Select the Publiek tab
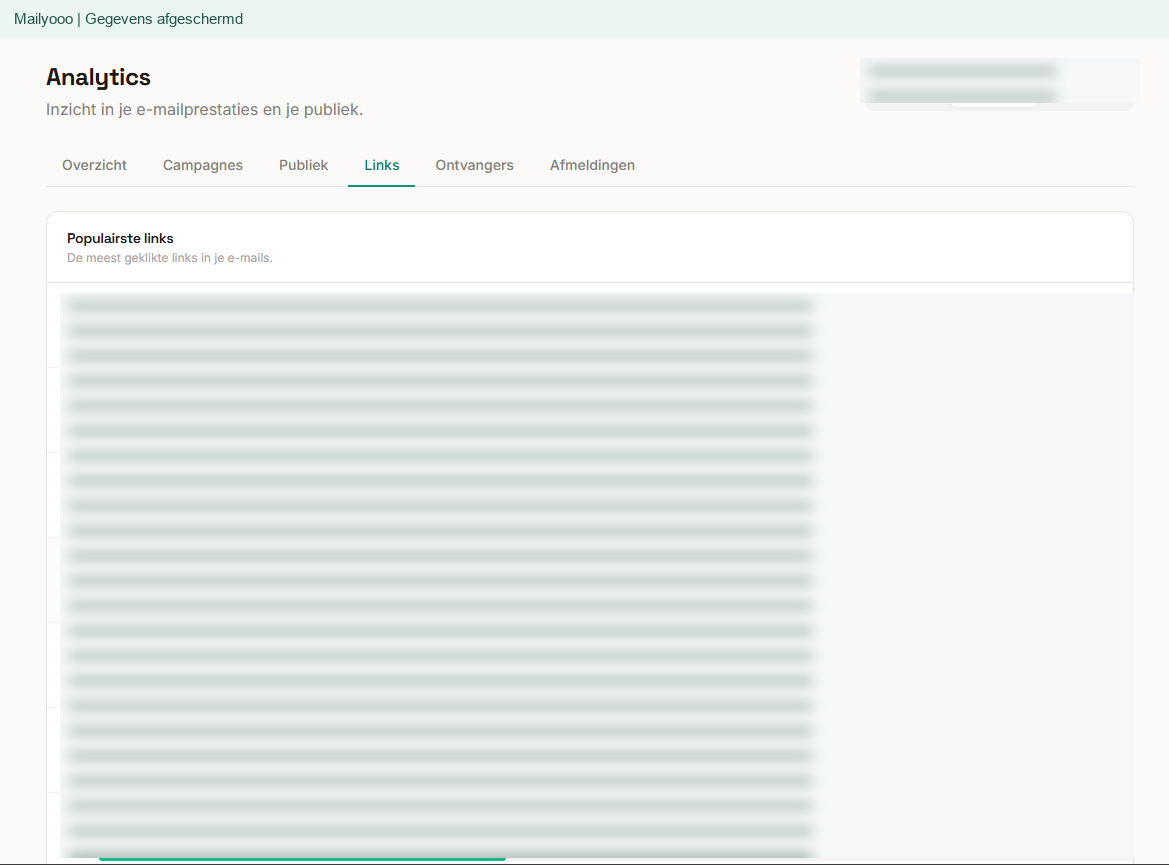Screen dimensions: 1169x865 [303, 165]
